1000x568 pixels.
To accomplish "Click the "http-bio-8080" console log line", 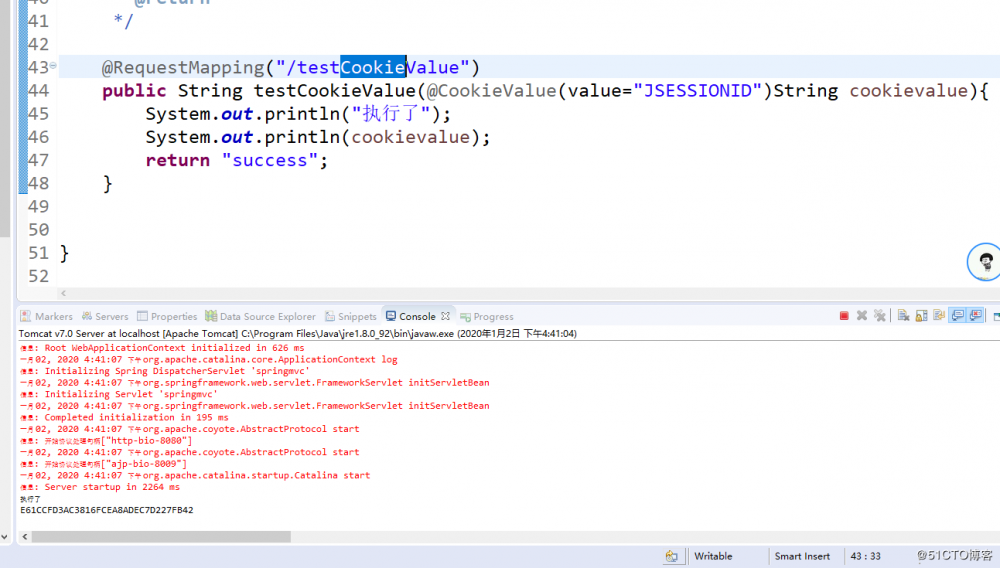I will pos(106,441).
